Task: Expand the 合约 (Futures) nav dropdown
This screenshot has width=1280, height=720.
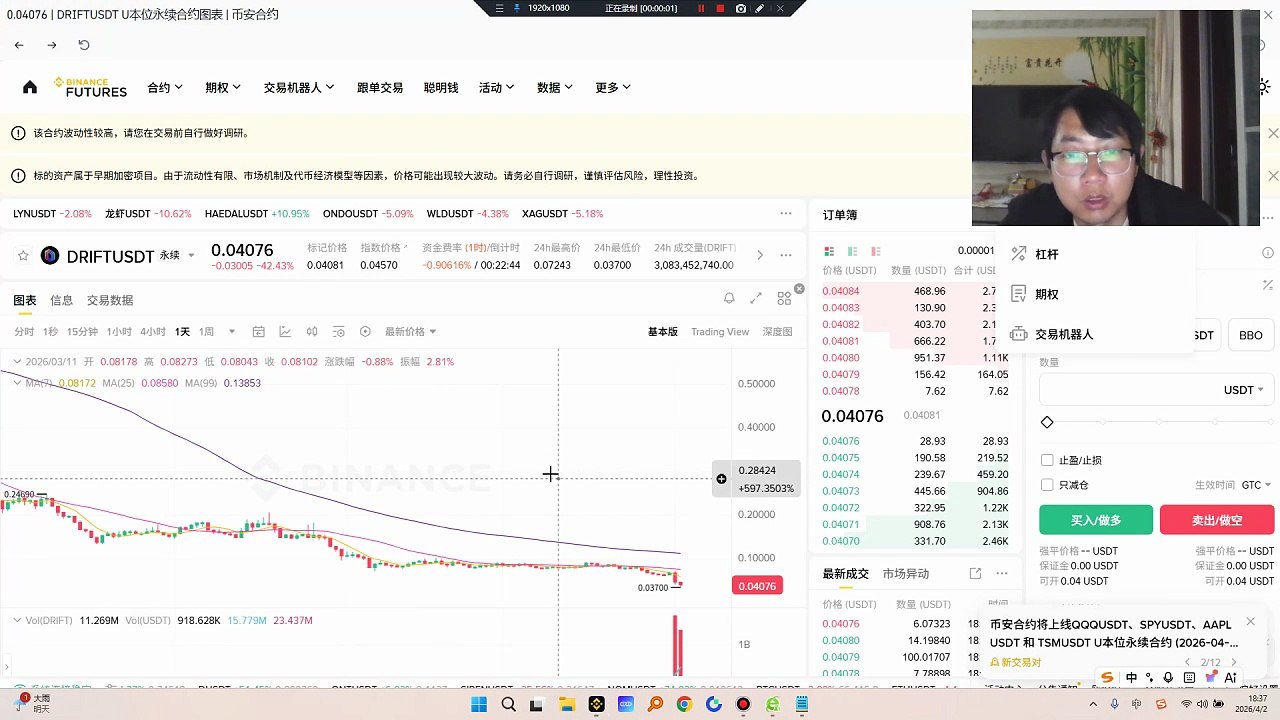Action: pos(165,88)
